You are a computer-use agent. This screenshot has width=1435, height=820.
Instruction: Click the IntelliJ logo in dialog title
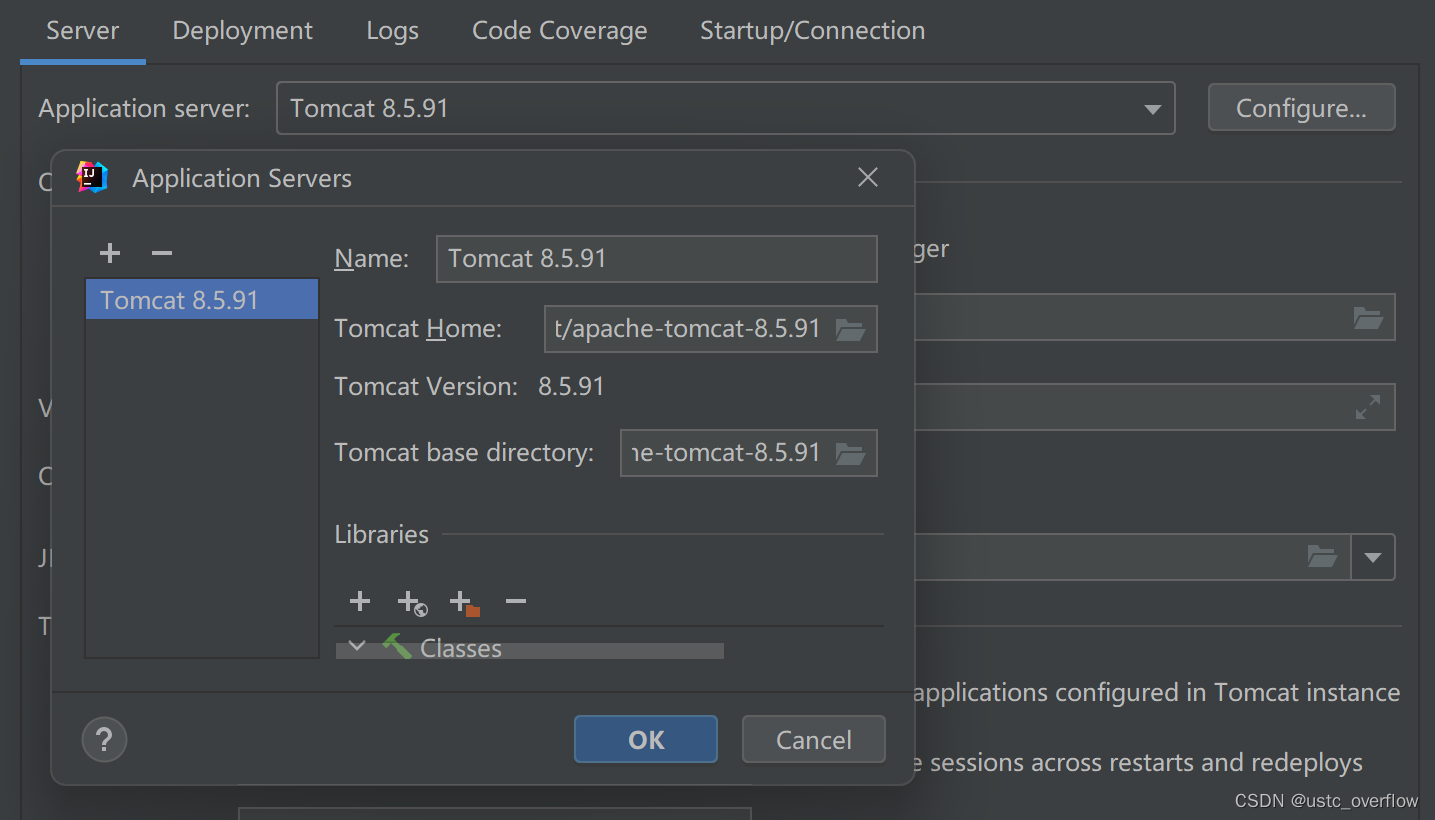pos(92,178)
